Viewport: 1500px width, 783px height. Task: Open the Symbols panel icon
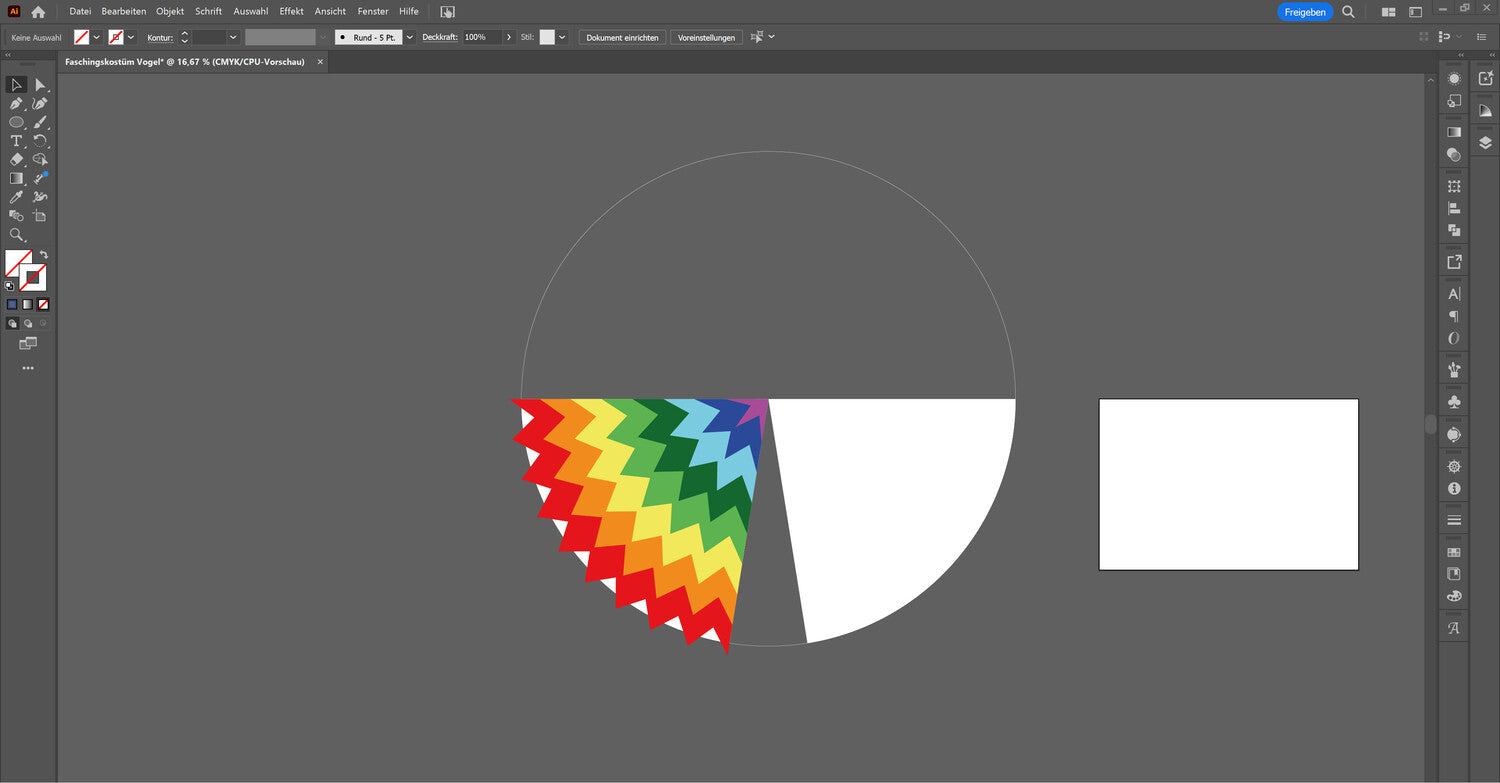click(1454, 401)
